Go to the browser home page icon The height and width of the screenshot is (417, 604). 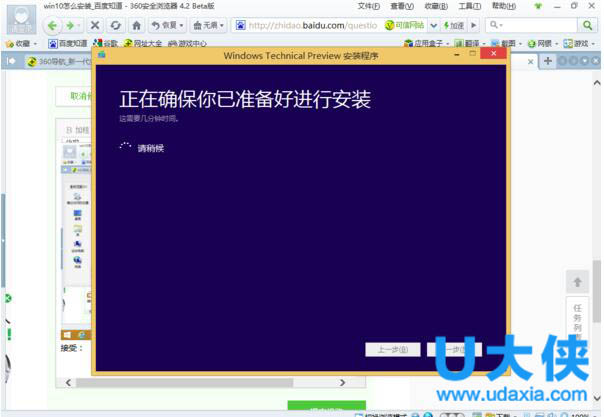coord(137,25)
